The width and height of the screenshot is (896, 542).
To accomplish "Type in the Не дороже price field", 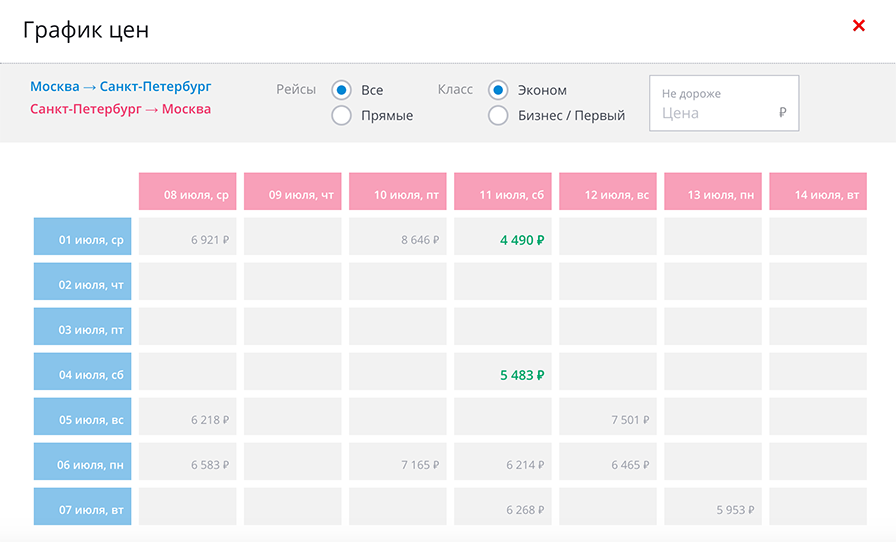I will tap(718, 113).
